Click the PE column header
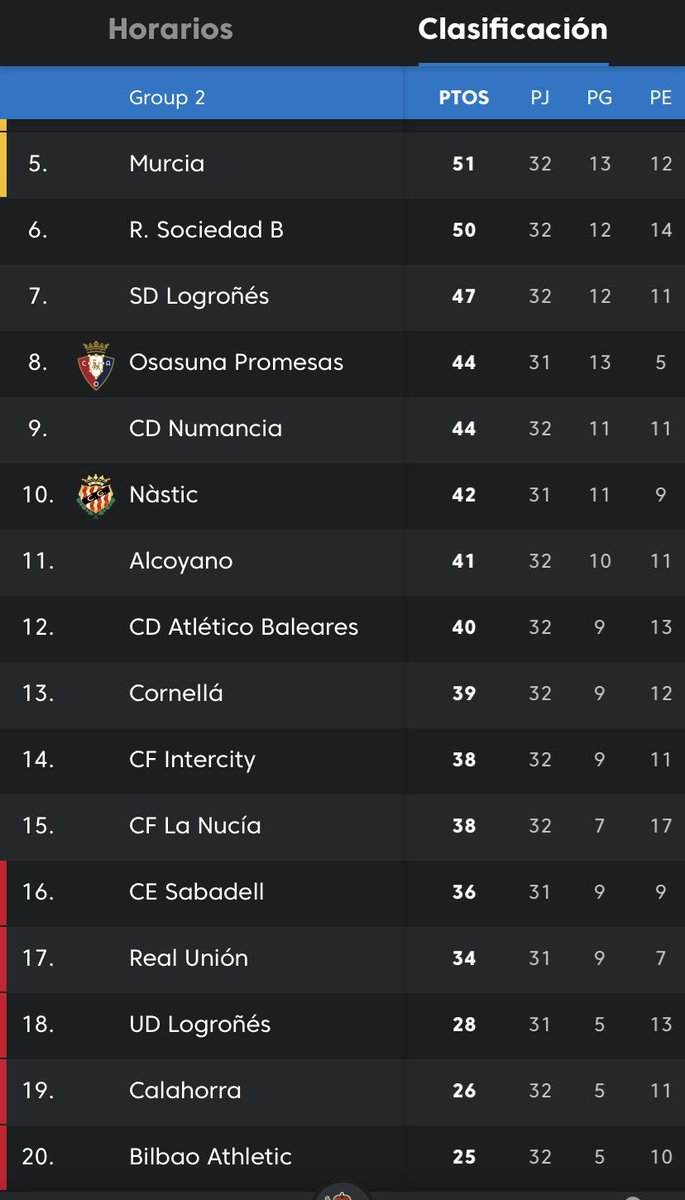This screenshot has width=685, height=1200. tap(661, 98)
